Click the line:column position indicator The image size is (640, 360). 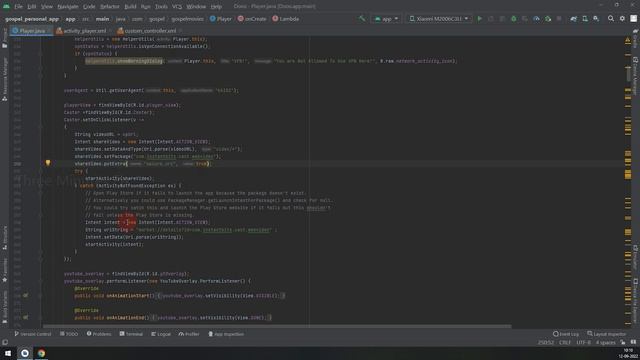pos(546,342)
